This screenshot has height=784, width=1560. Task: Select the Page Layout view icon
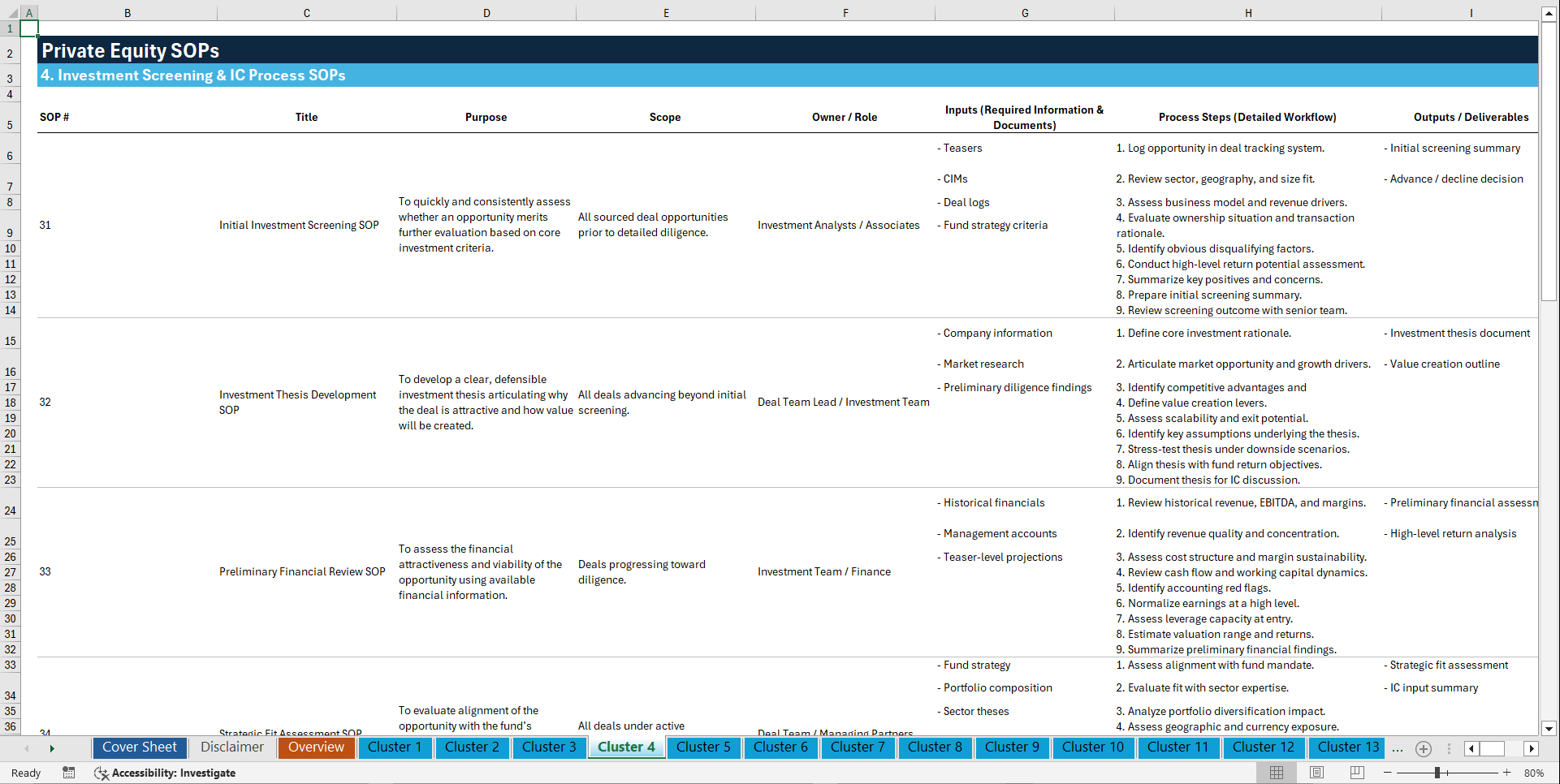point(1316,773)
